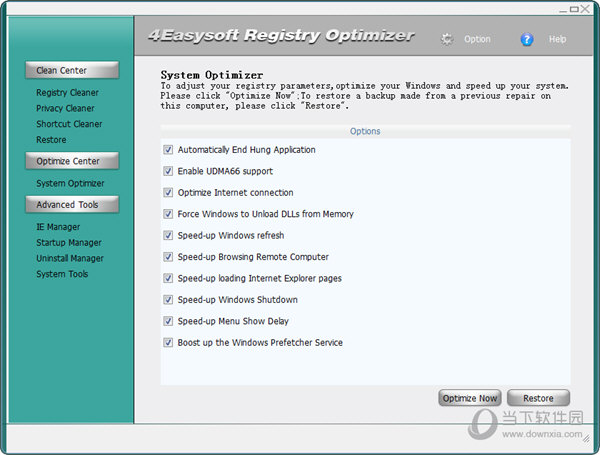This screenshot has height=455, width=600.
Task: Open the Help text link
Action: [x=557, y=39]
